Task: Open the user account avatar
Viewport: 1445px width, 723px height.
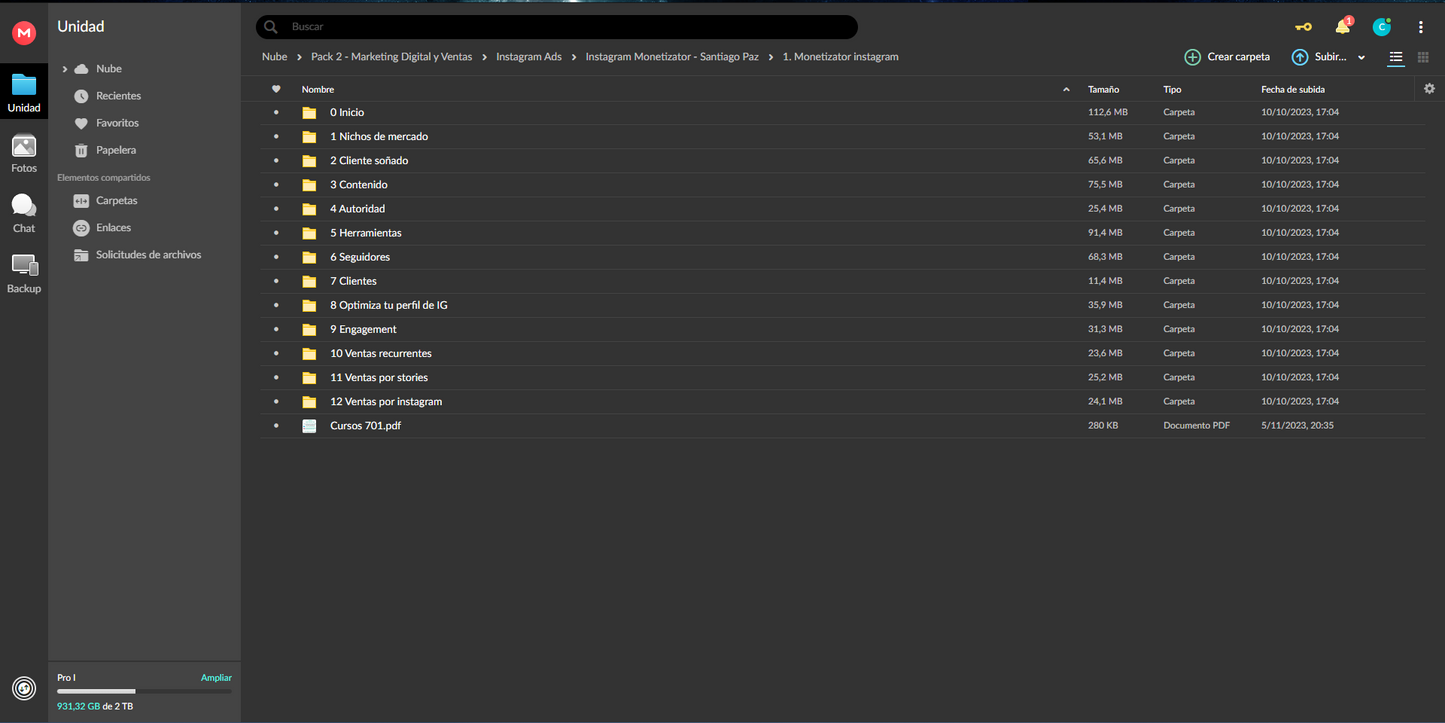Action: (x=1381, y=27)
